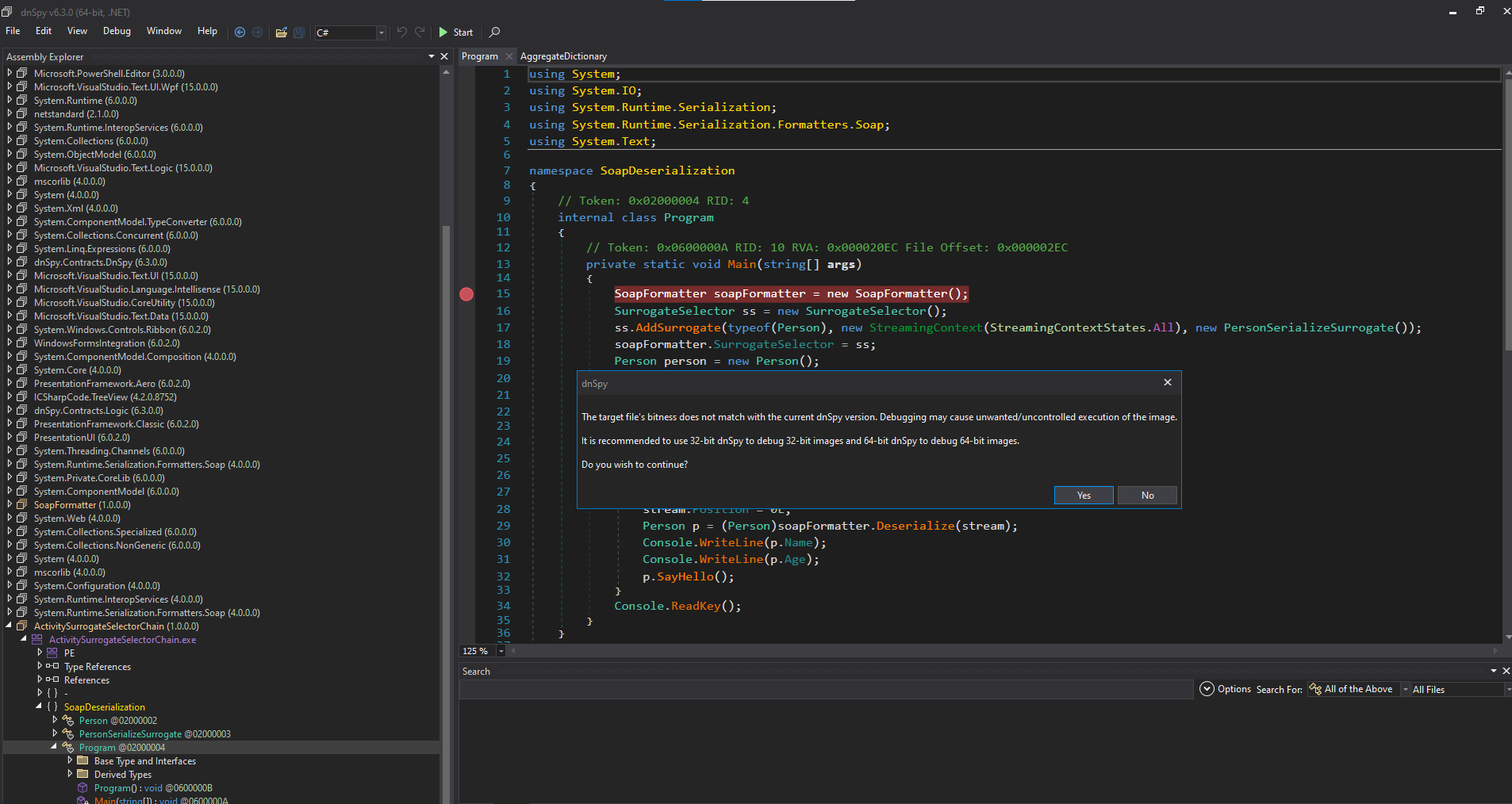Screen dimensions: 1512x804
Task: Close the Program tab
Action: click(509, 56)
